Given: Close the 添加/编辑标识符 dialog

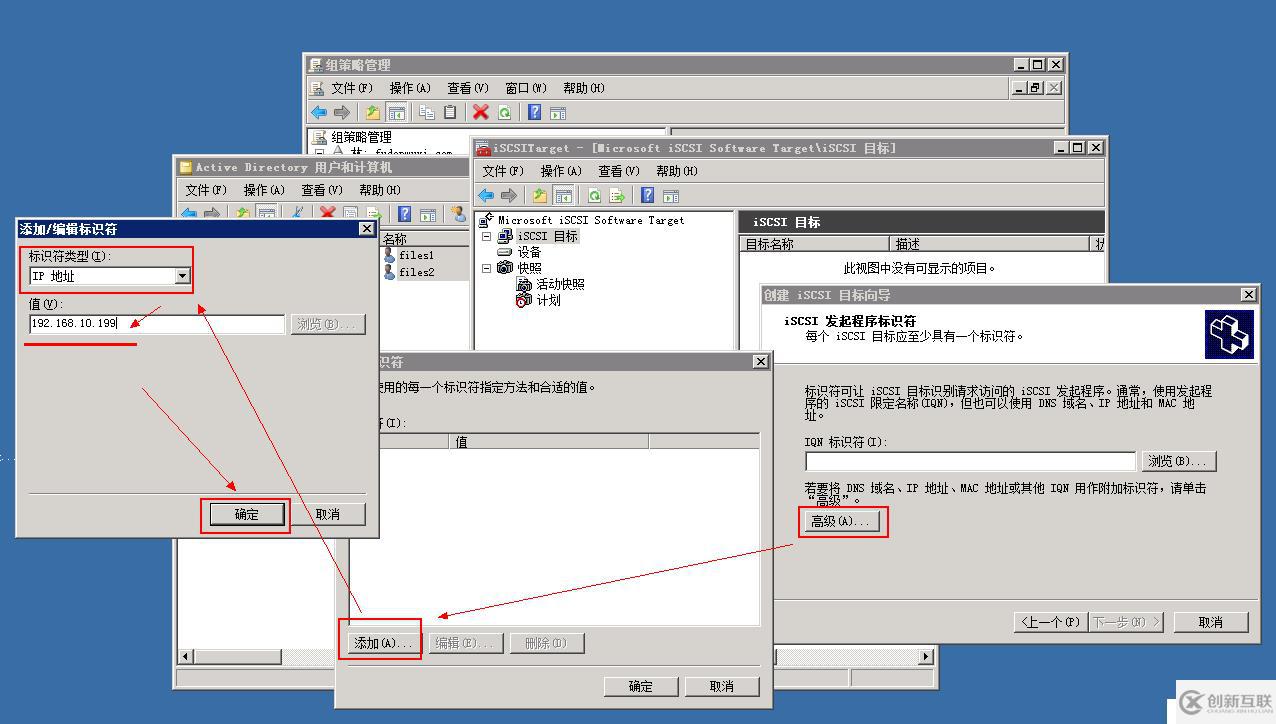Looking at the screenshot, I should click(366, 229).
